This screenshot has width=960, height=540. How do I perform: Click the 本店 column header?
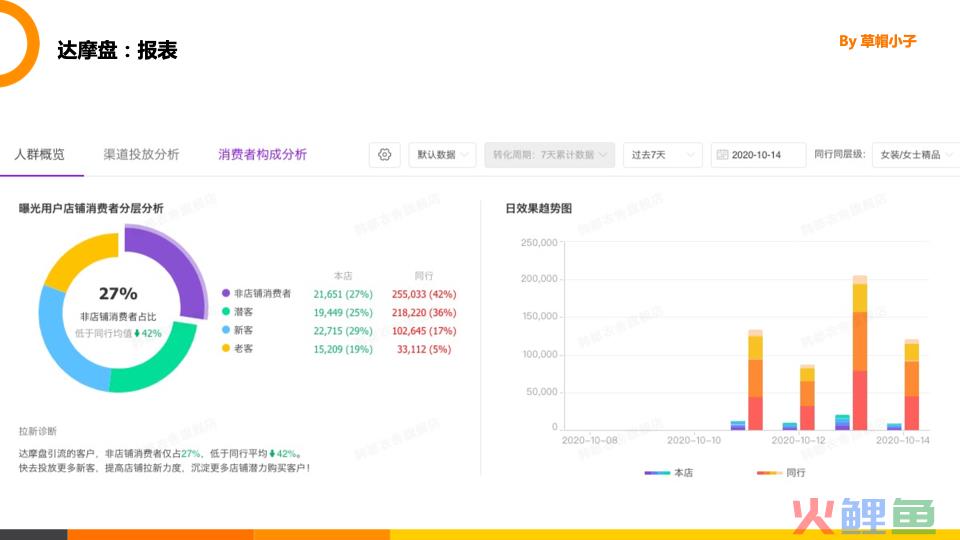pos(343,276)
